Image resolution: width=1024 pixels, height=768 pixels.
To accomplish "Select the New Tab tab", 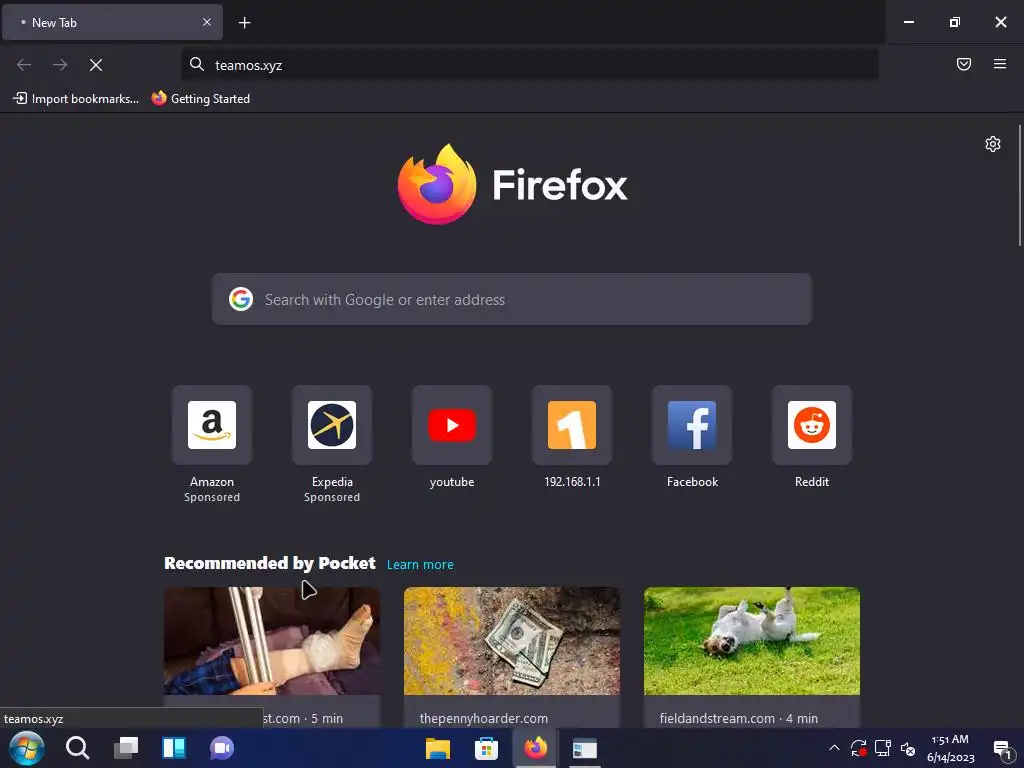I will pos(112,22).
